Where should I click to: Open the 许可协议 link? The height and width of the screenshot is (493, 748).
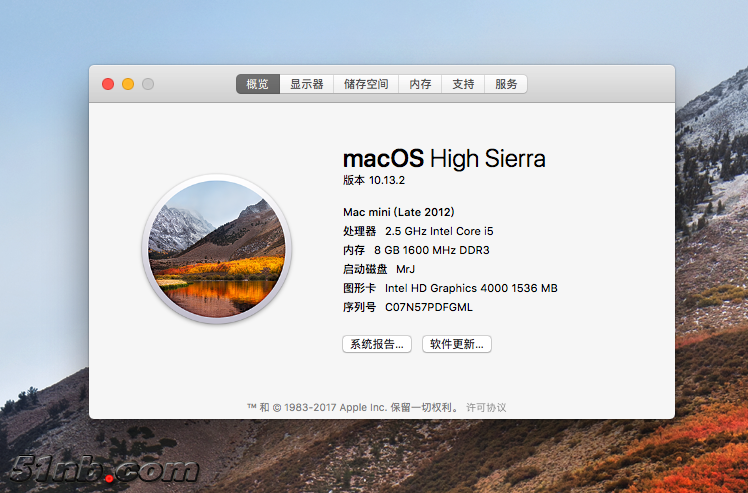pos(486,407)
